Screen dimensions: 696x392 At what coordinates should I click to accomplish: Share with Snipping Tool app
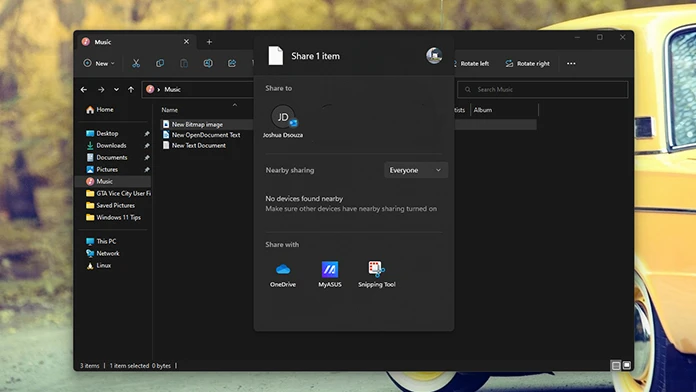[x=377, y=274]
